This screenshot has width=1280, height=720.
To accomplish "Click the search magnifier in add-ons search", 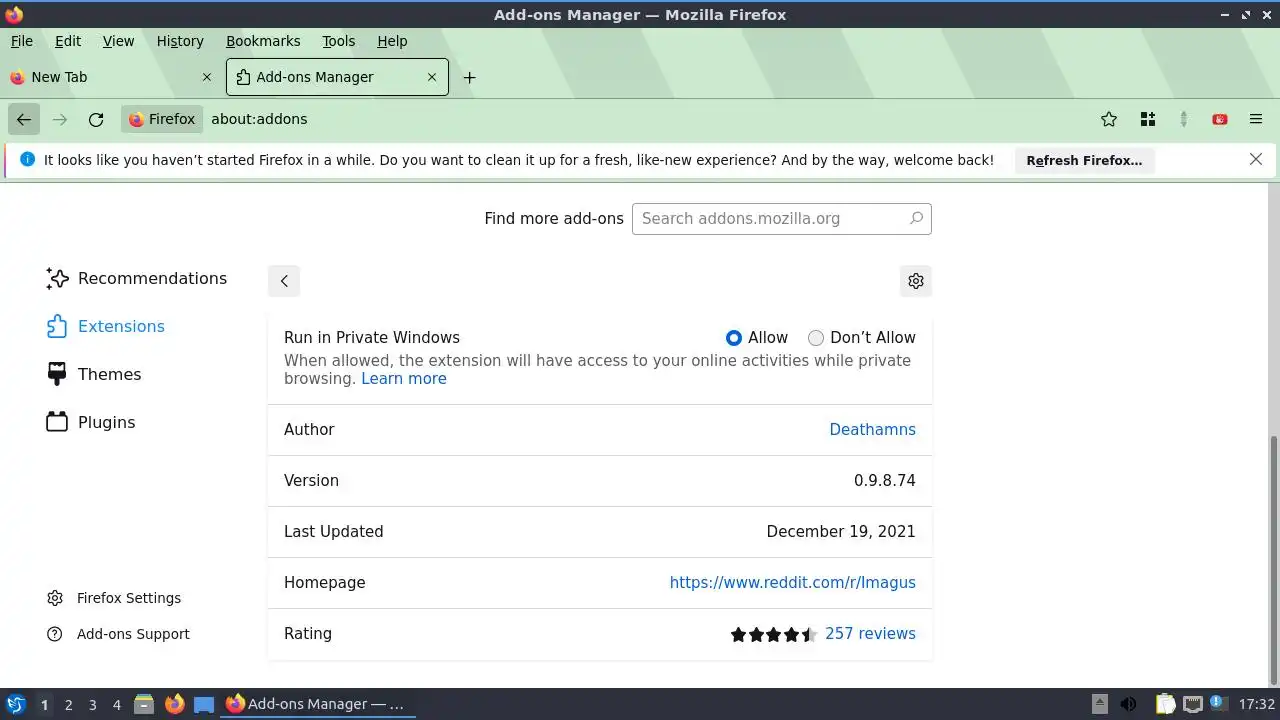I will point(916,218).
